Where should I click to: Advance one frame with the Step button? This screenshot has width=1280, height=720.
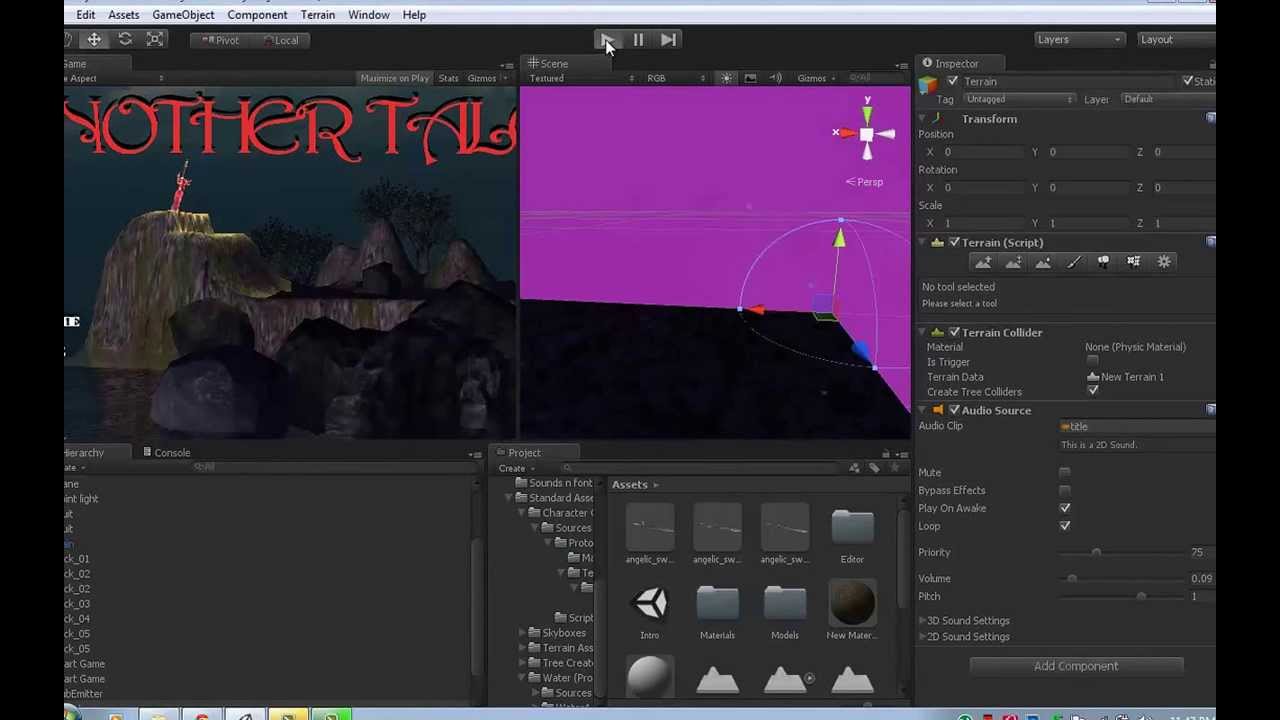coord(668,40)
